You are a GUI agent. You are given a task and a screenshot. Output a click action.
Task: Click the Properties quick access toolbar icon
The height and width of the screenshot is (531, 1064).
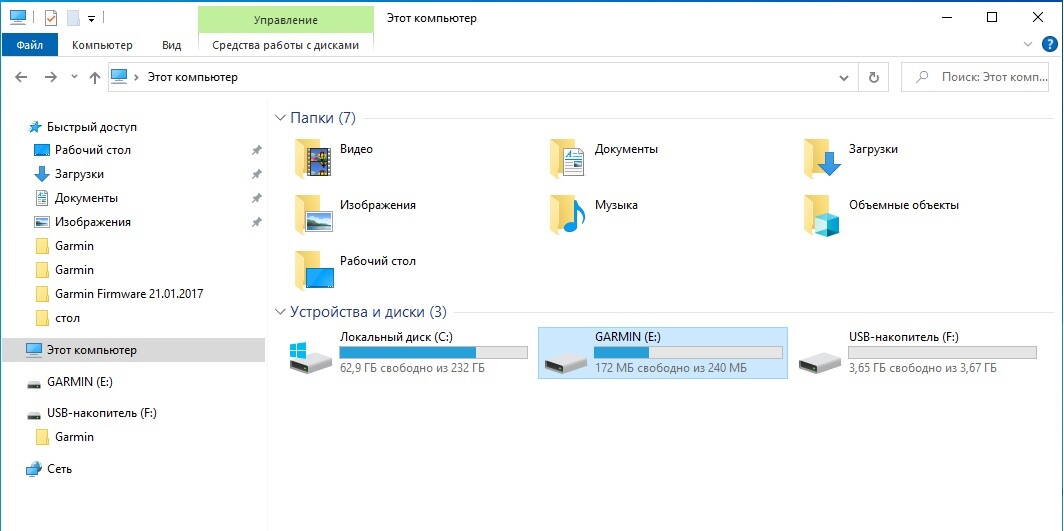(51, 18)
